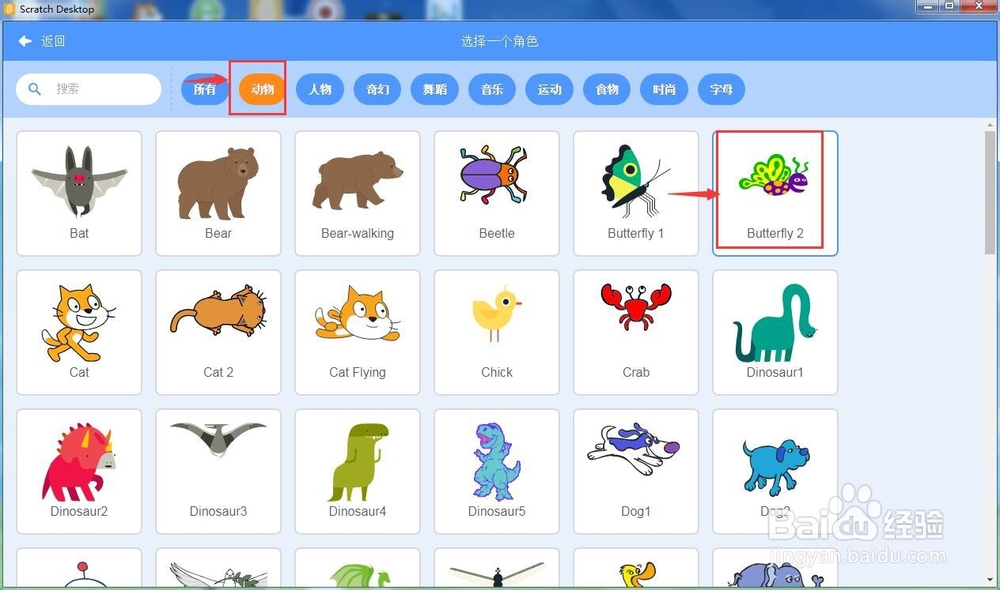
Task: Switch to the 人物 people category
Action: (x=320, y=89)
